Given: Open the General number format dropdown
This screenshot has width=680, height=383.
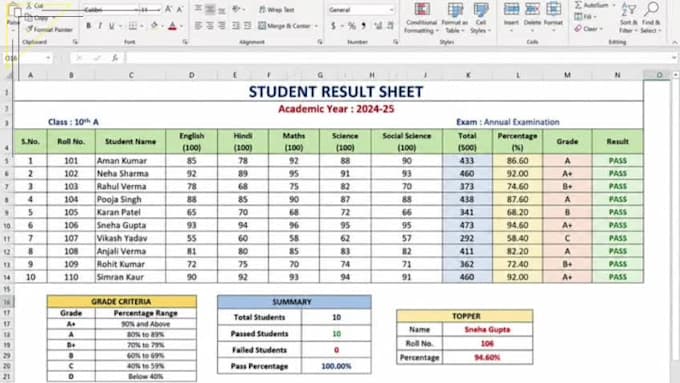Looking at the screenshot, I should (391, 10).
